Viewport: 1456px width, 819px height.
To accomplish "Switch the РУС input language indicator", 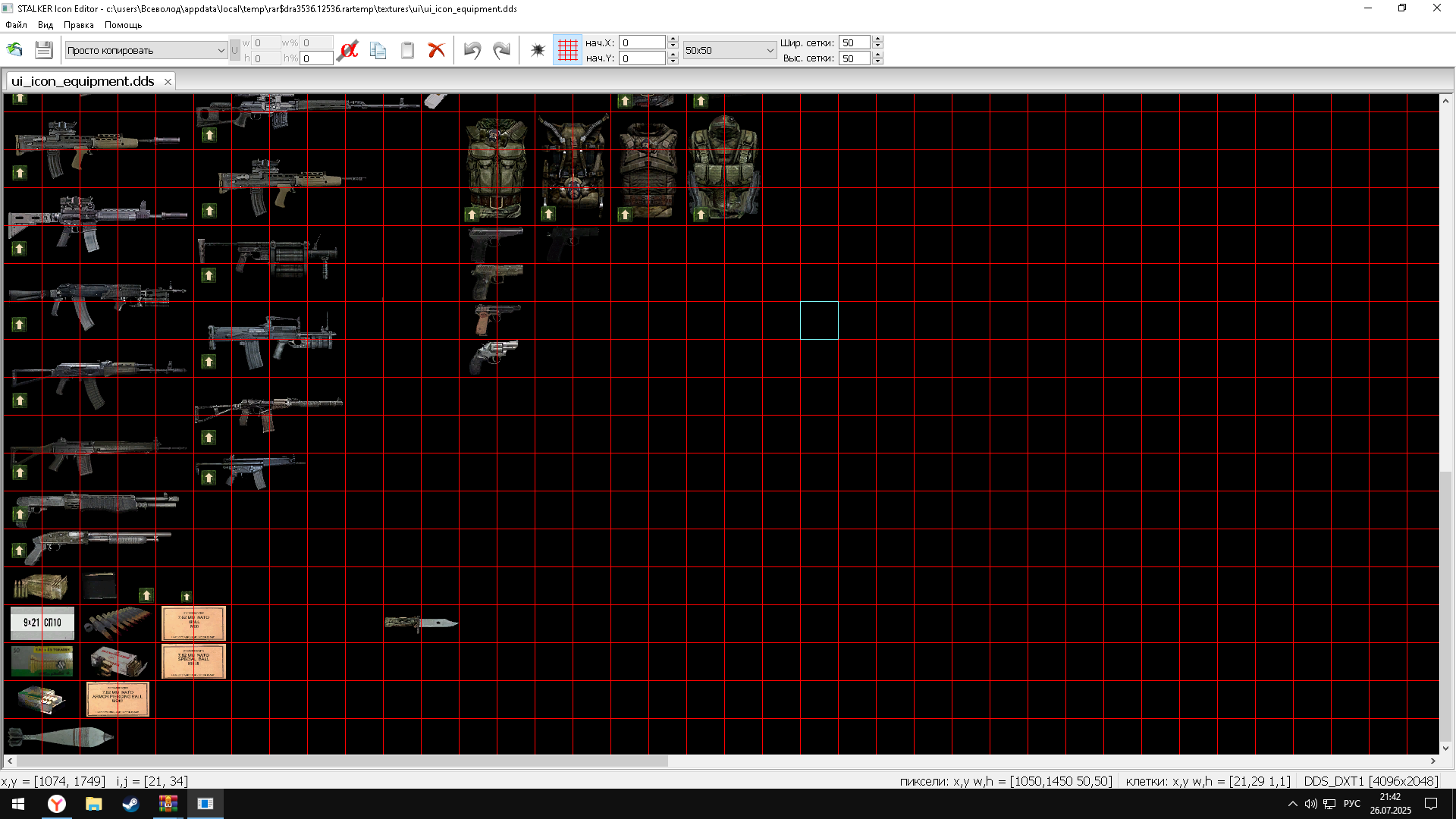I will pyautogui.click(x=1352, y=804).
